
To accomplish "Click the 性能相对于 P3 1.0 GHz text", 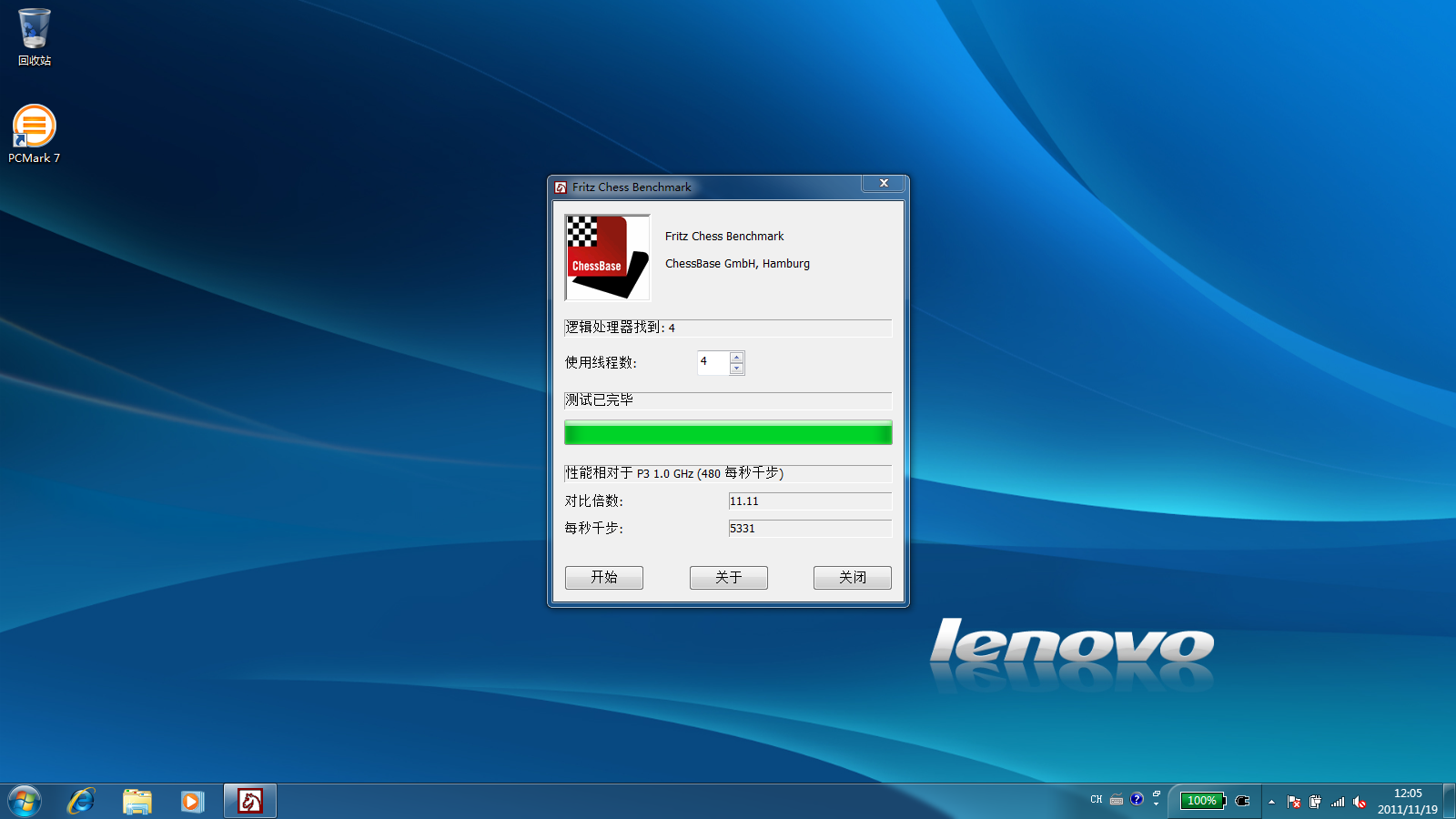I will pos(673,473).
